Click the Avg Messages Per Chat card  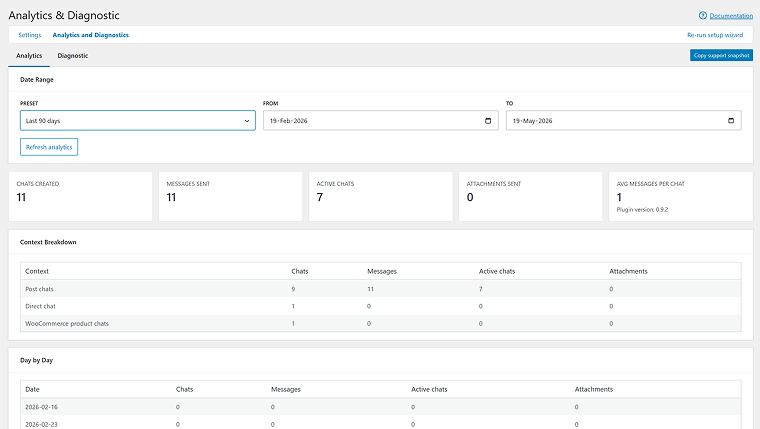click(681, 196)
